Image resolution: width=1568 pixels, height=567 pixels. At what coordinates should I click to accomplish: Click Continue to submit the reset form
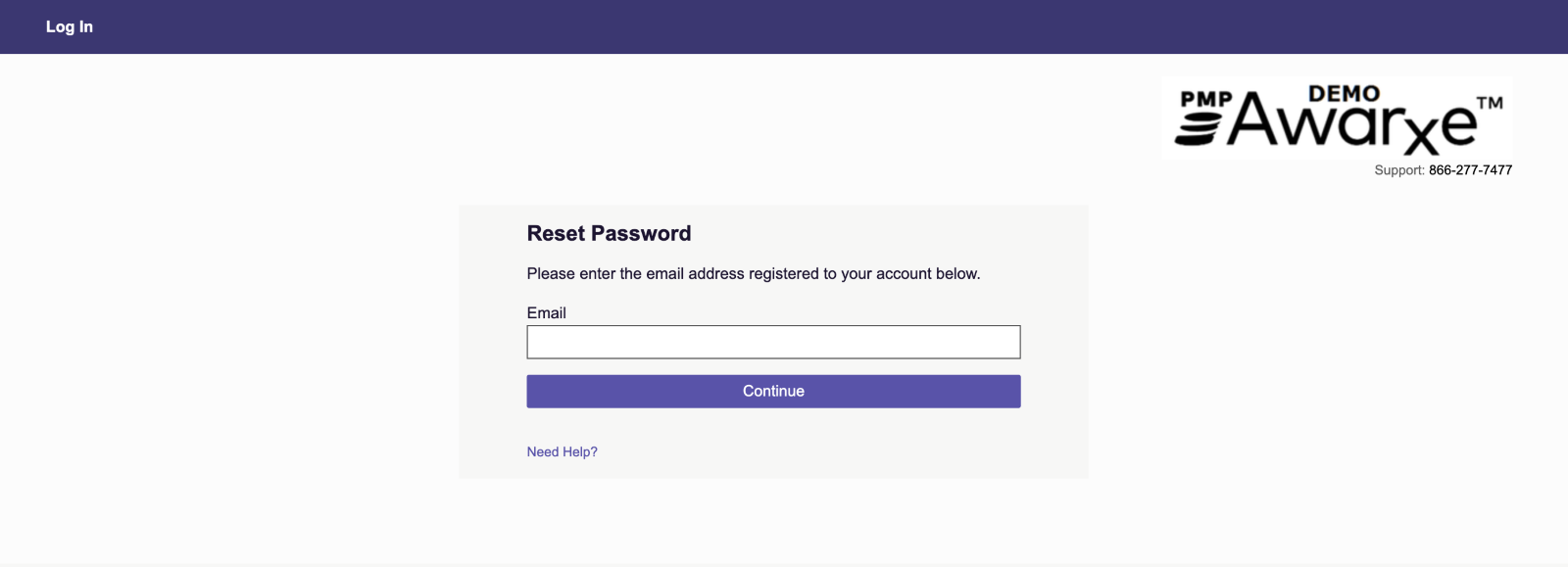tap(773, 391)
